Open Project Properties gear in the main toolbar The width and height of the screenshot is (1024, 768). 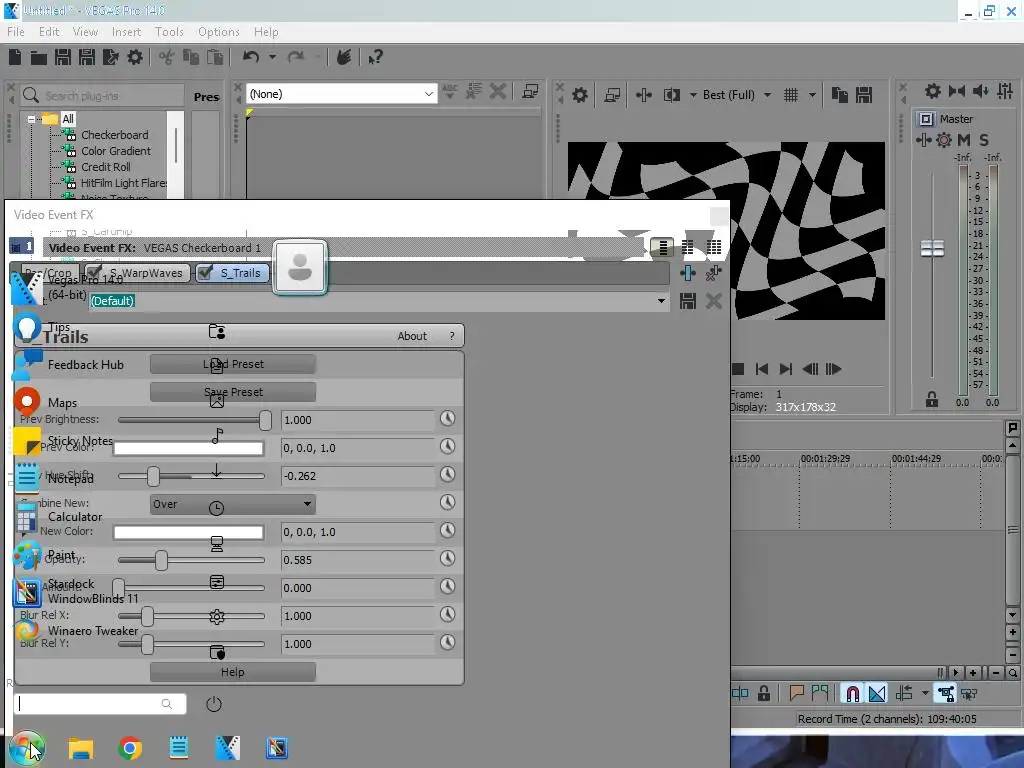(x=135, y=57)
